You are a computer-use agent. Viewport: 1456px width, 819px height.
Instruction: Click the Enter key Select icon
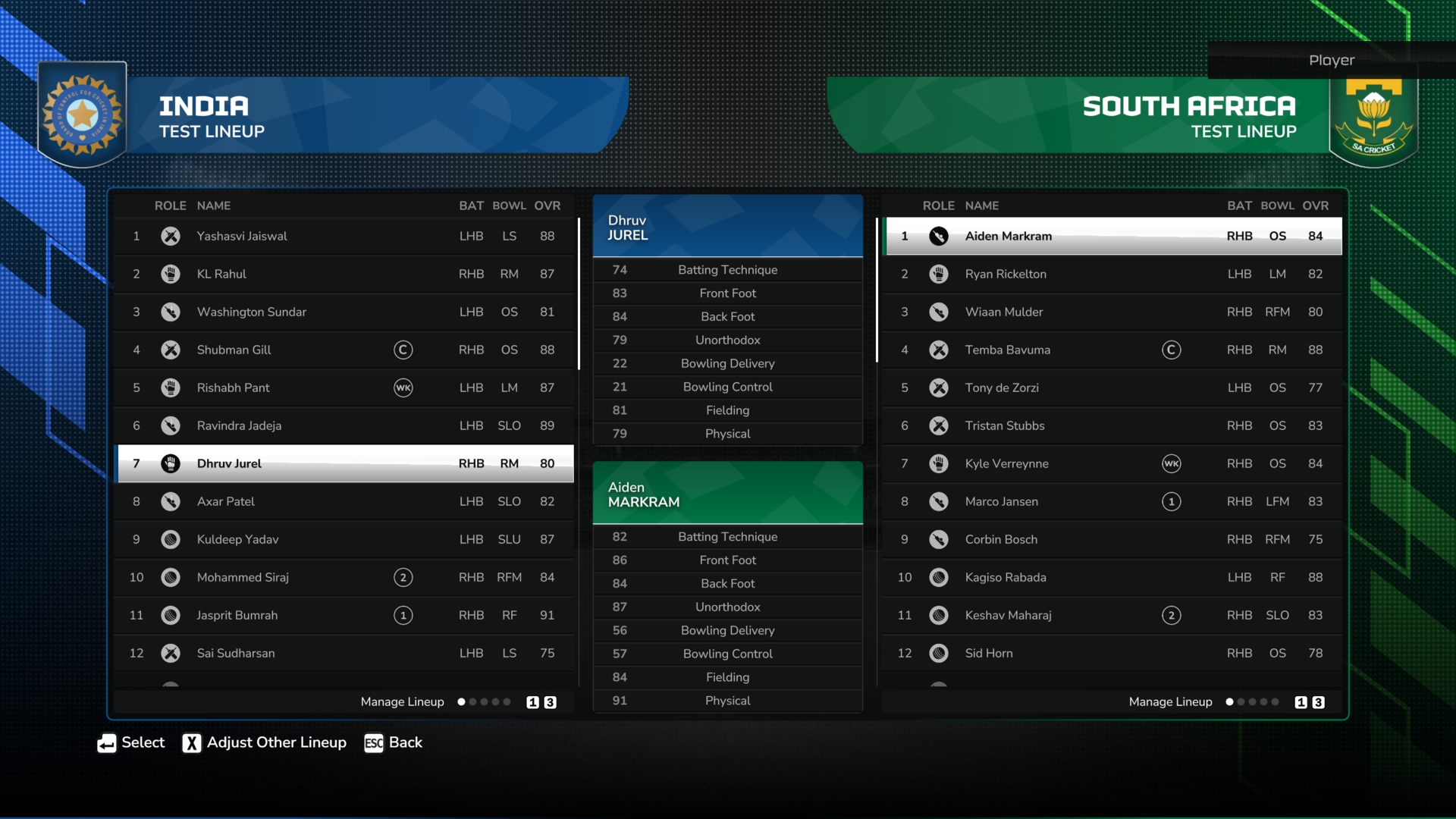(x=107, y=743)
